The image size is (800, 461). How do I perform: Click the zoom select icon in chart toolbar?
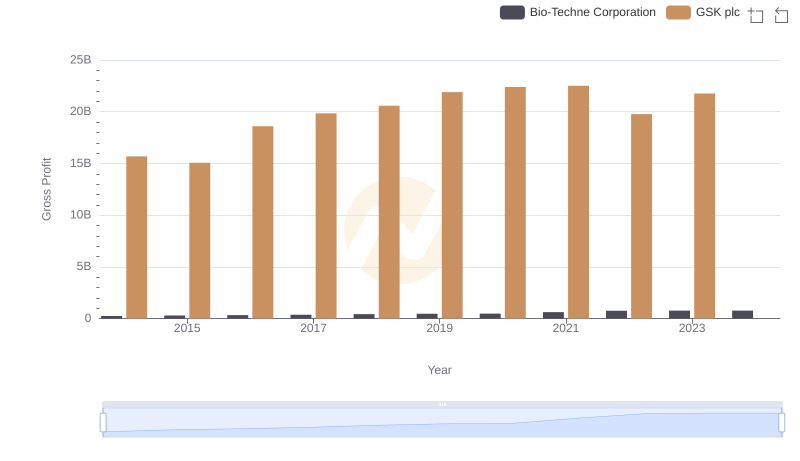(x=756, y=15)
